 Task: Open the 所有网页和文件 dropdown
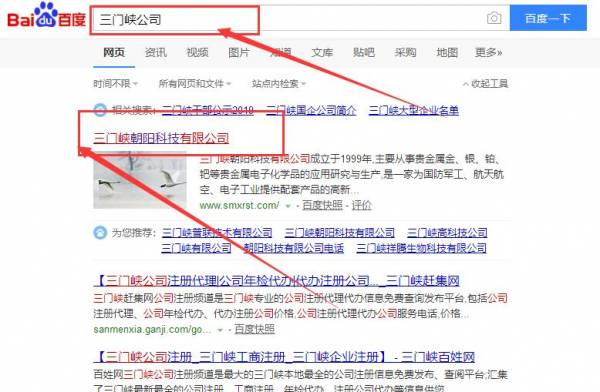(x=195, y=83)
